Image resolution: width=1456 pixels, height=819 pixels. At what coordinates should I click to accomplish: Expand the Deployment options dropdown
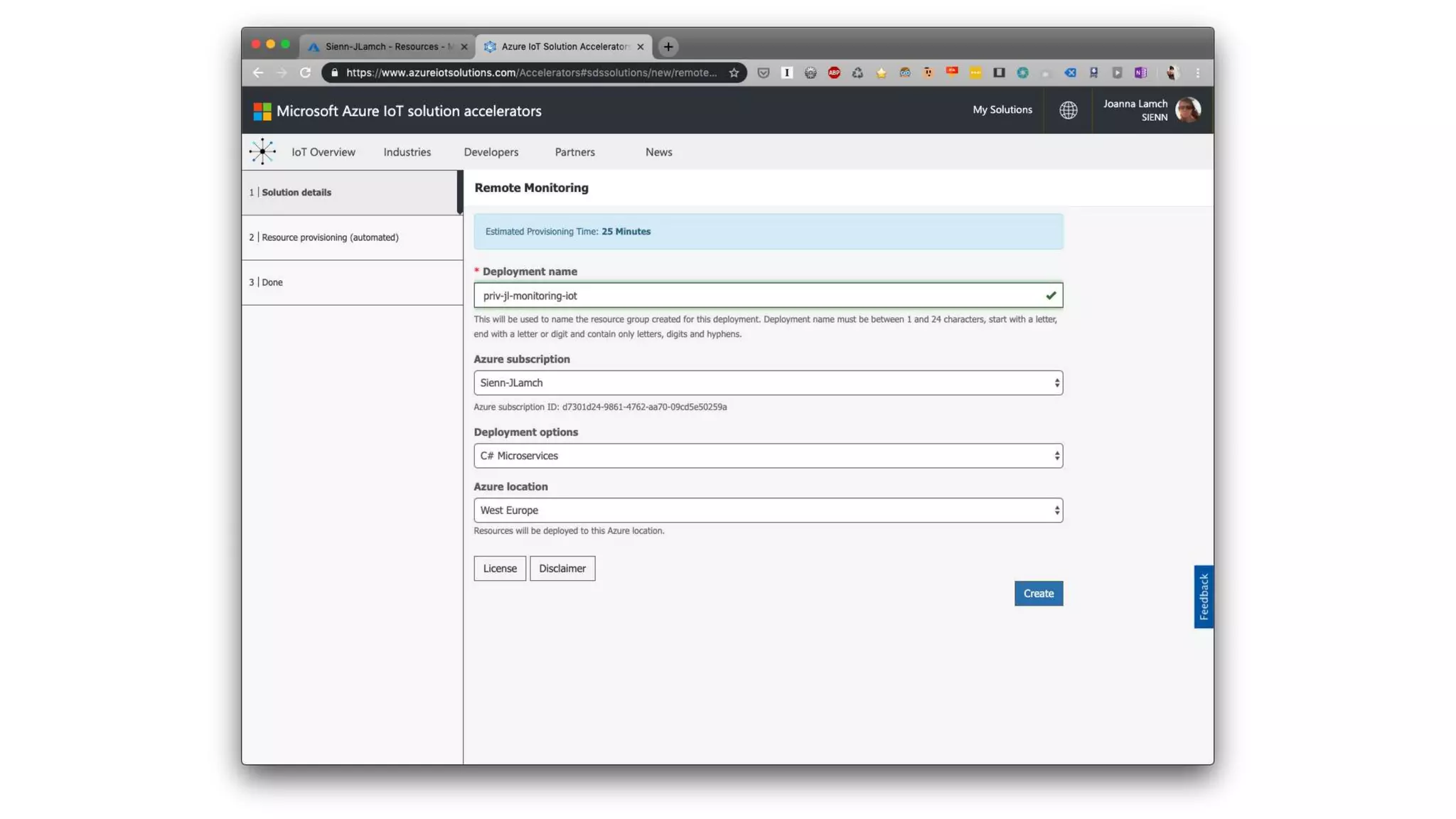pyautogui.click(x=768, y=456)
